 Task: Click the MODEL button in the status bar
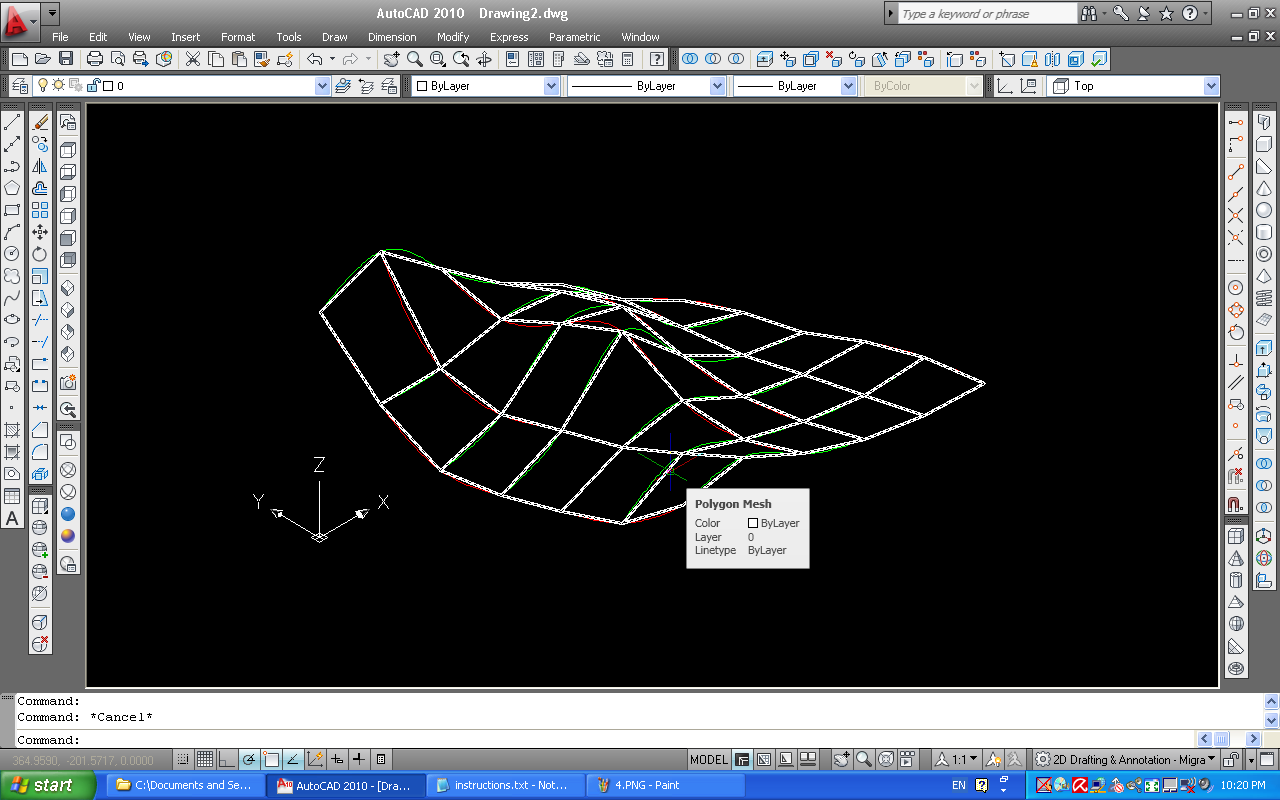(708, 760)
